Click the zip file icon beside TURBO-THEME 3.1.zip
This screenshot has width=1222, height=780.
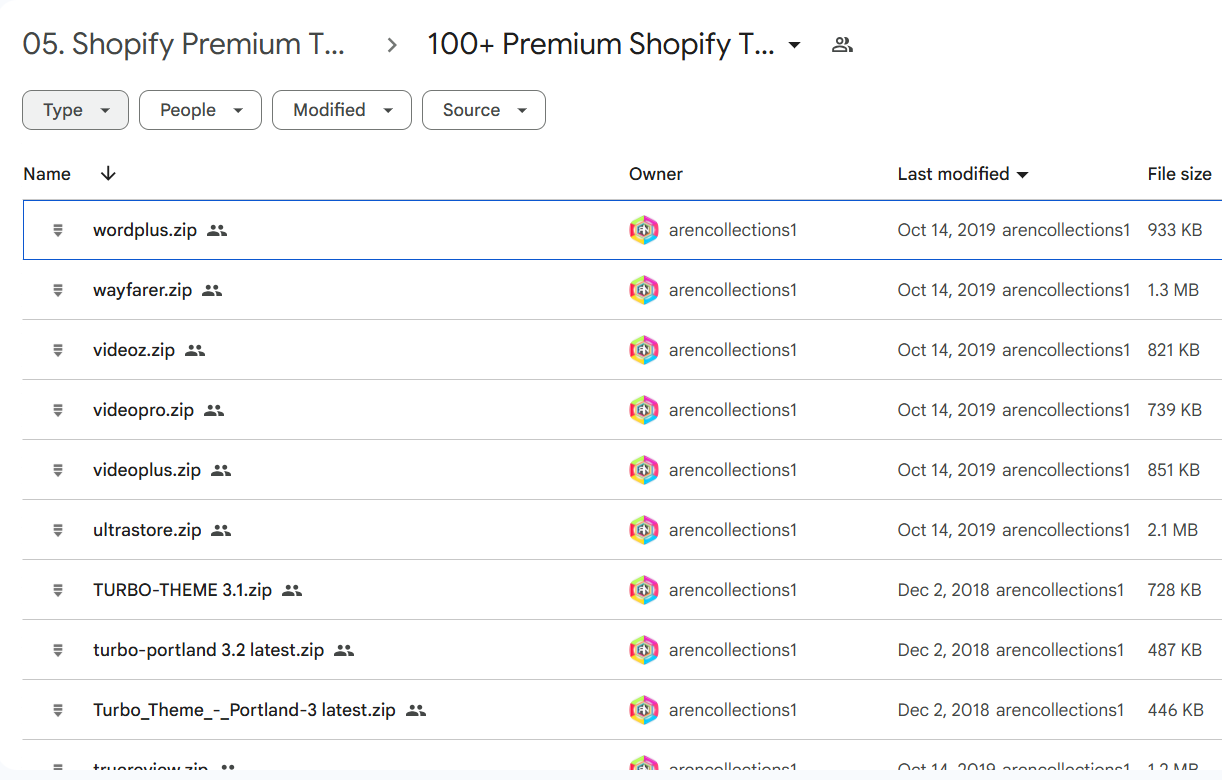coord(58,590)
